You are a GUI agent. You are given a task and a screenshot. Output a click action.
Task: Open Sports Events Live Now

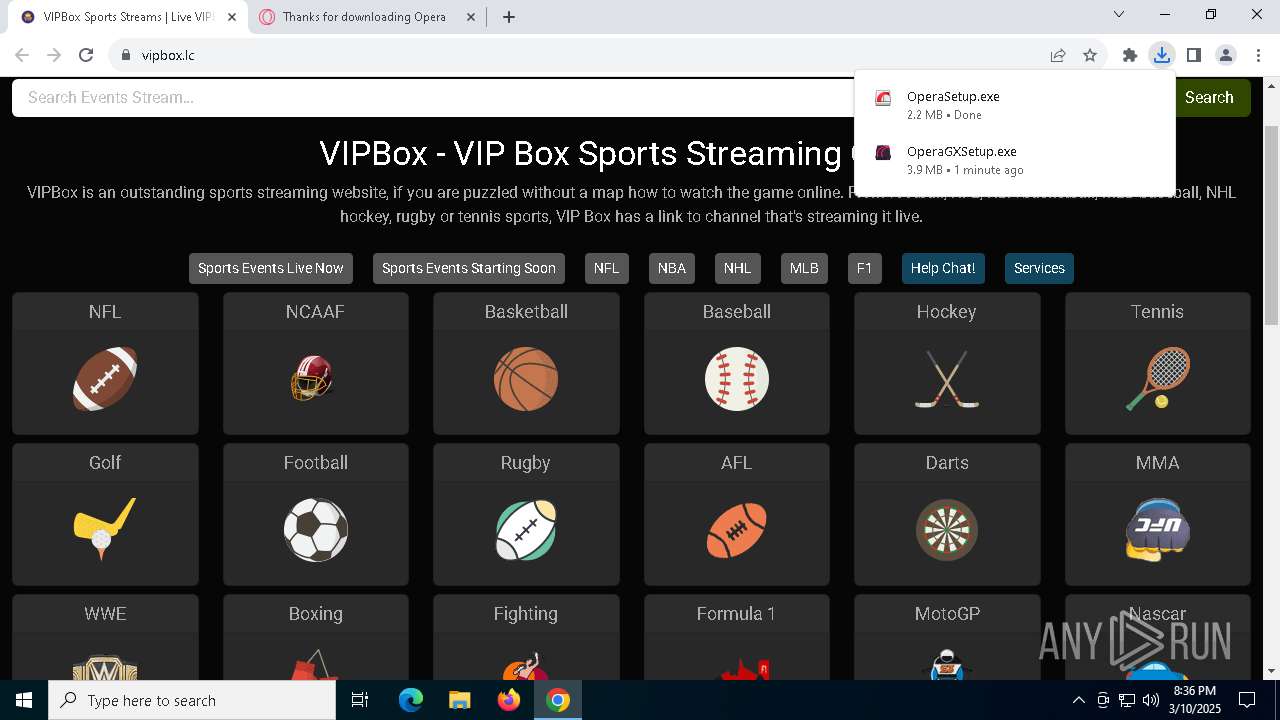pyautogui.click(x=270, y=268)
